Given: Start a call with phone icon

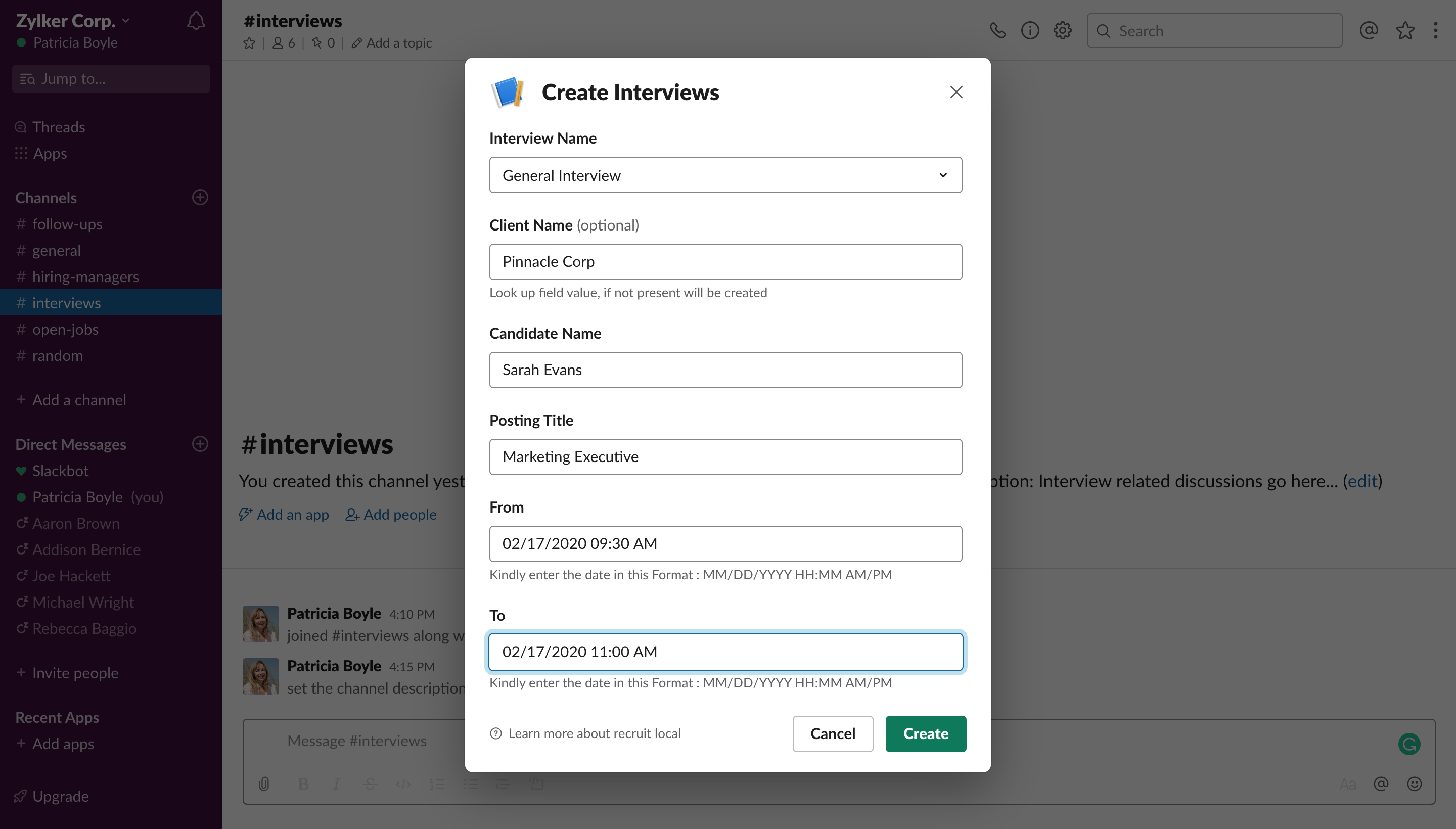Looking at the screenshot, I should pos(997,30).
